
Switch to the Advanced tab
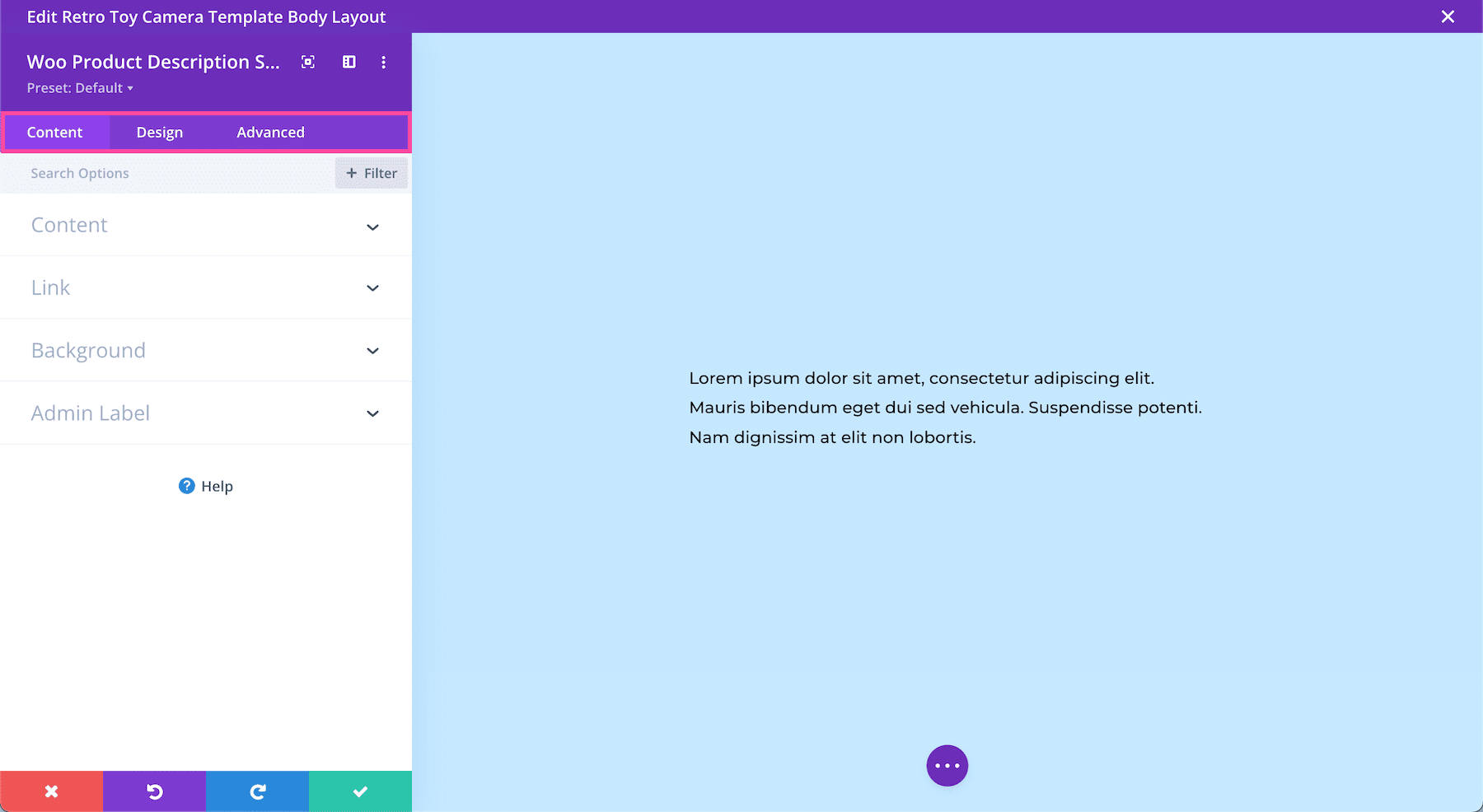point(270,132)
